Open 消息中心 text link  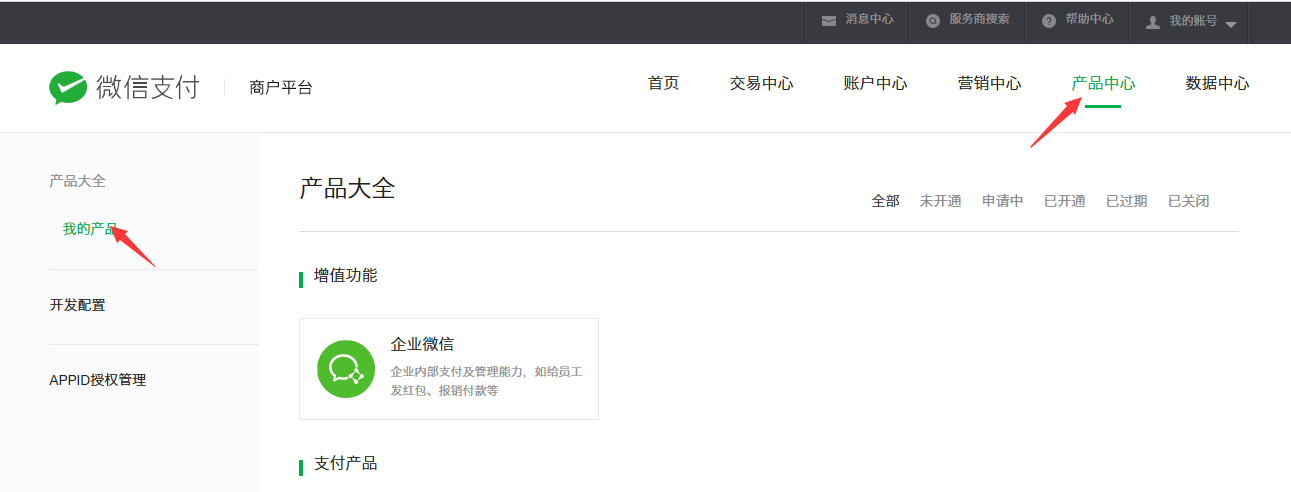coord(870,20)
